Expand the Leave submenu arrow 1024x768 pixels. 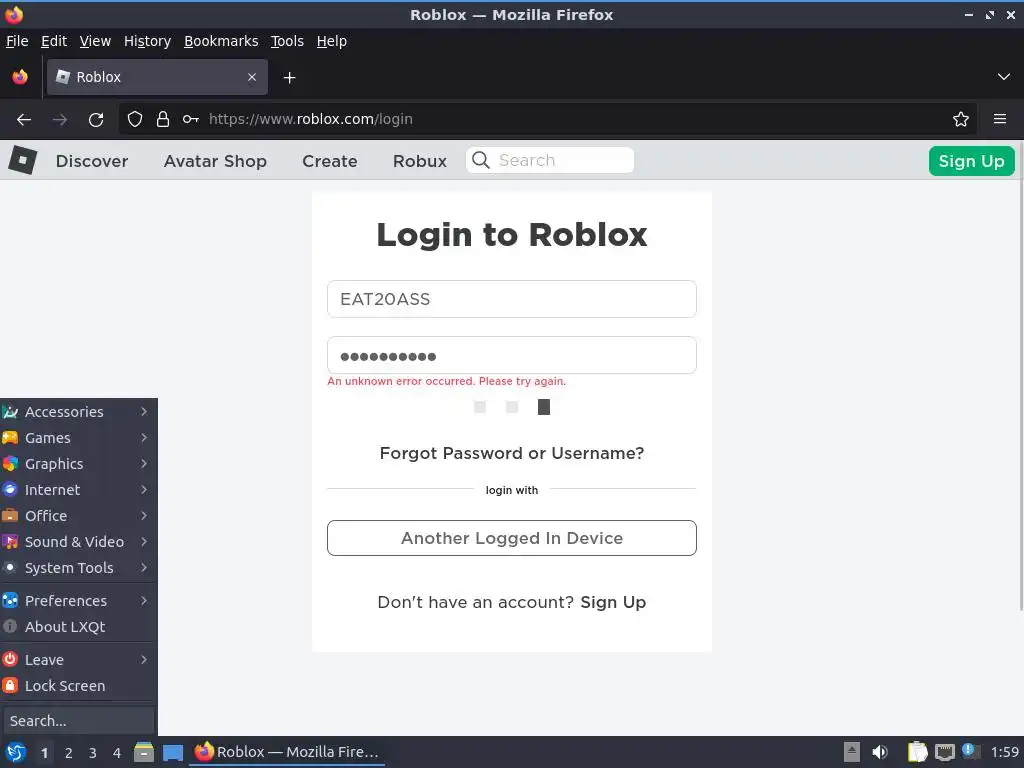[144, 660]
